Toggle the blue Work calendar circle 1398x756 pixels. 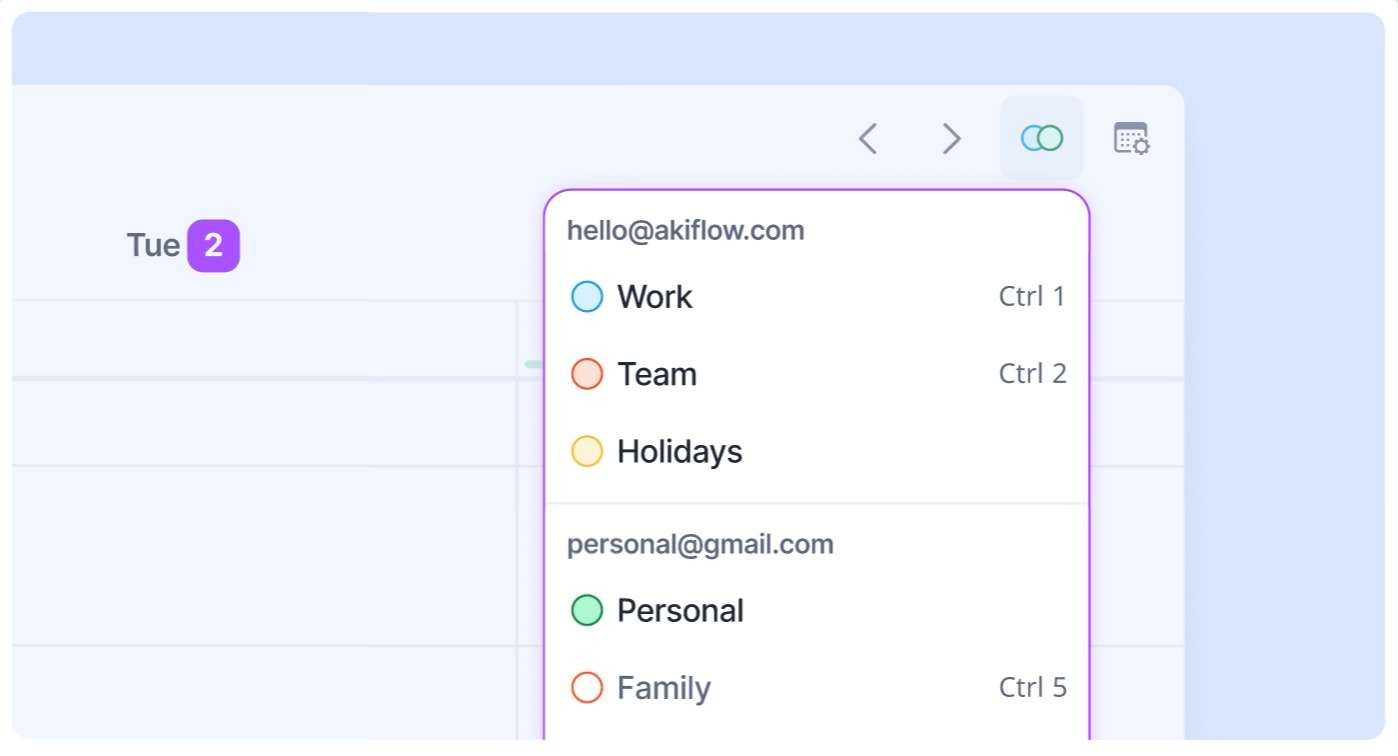pos(587,297)
